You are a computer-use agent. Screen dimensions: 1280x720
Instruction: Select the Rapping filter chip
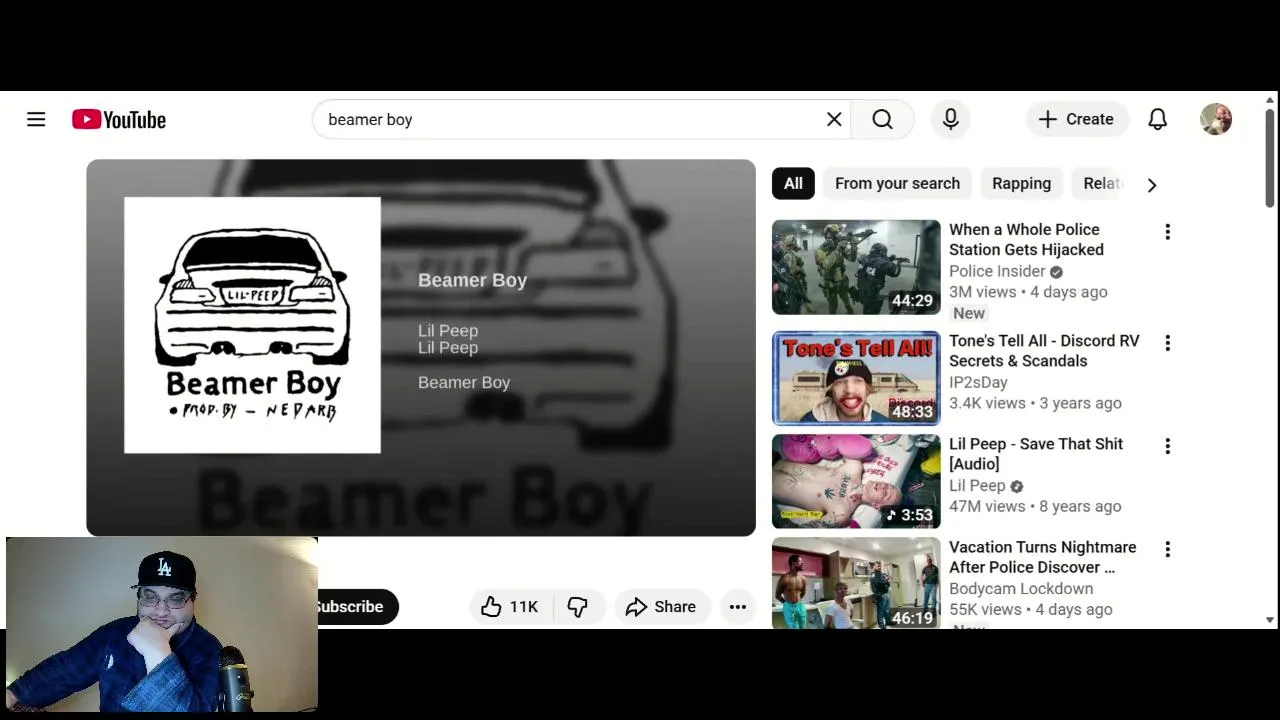(x=1021, y=183)
